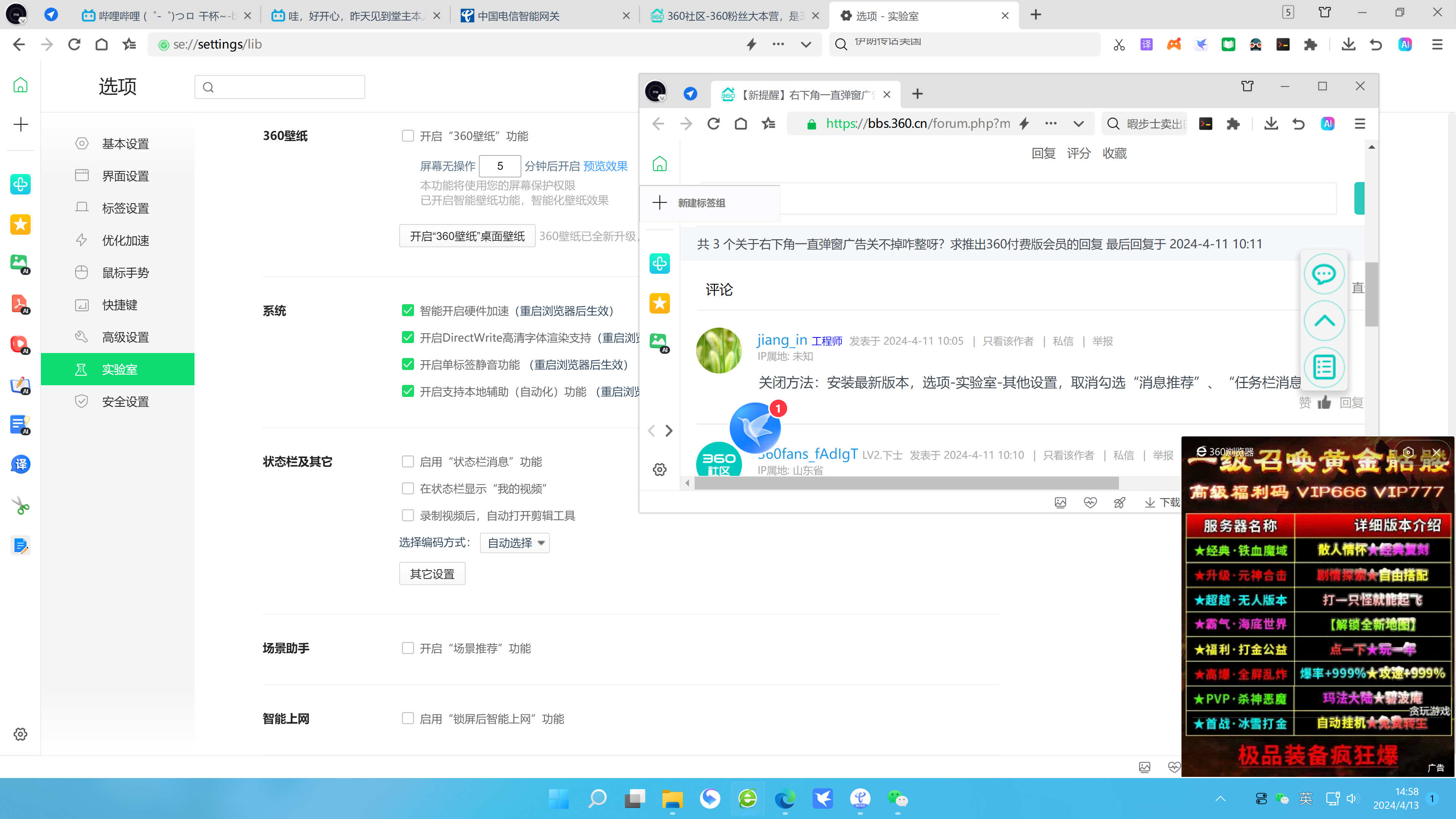Open the WeChat icon in taskbar

[x=897, y=799]
